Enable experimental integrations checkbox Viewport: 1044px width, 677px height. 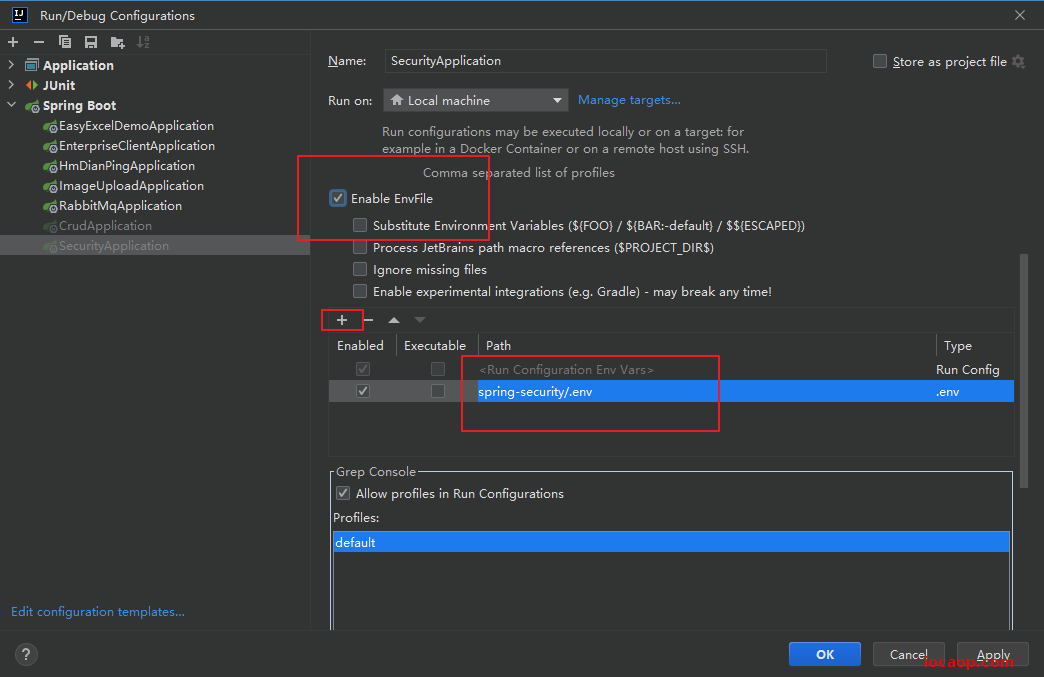[x=360, y=291]
